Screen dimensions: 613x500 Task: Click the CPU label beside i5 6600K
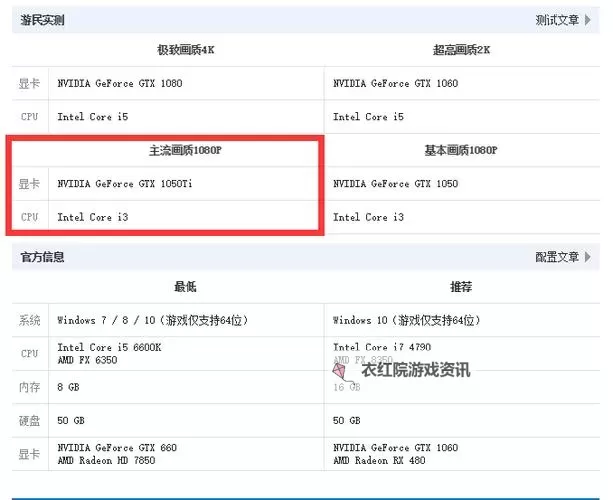[30, 353]
